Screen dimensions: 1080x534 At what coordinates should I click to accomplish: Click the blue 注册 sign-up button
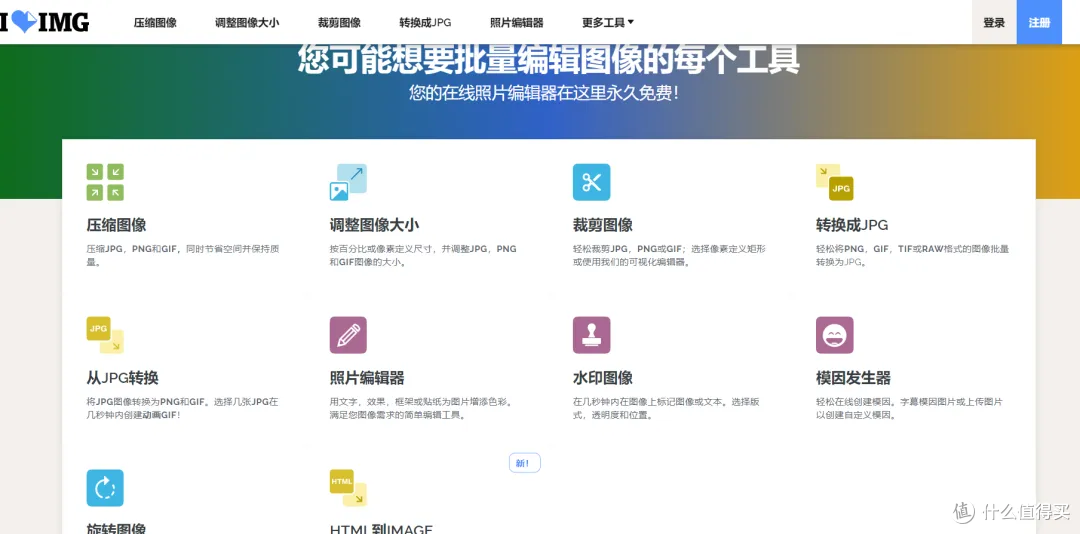tap(1039, 22)
